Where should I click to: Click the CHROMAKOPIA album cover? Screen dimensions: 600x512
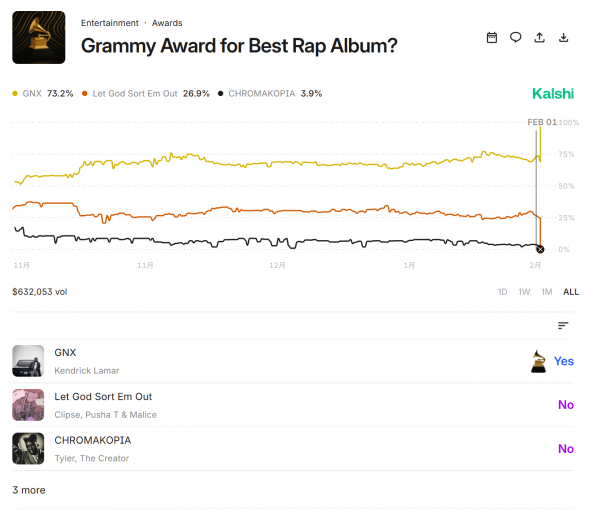[28, 448]
